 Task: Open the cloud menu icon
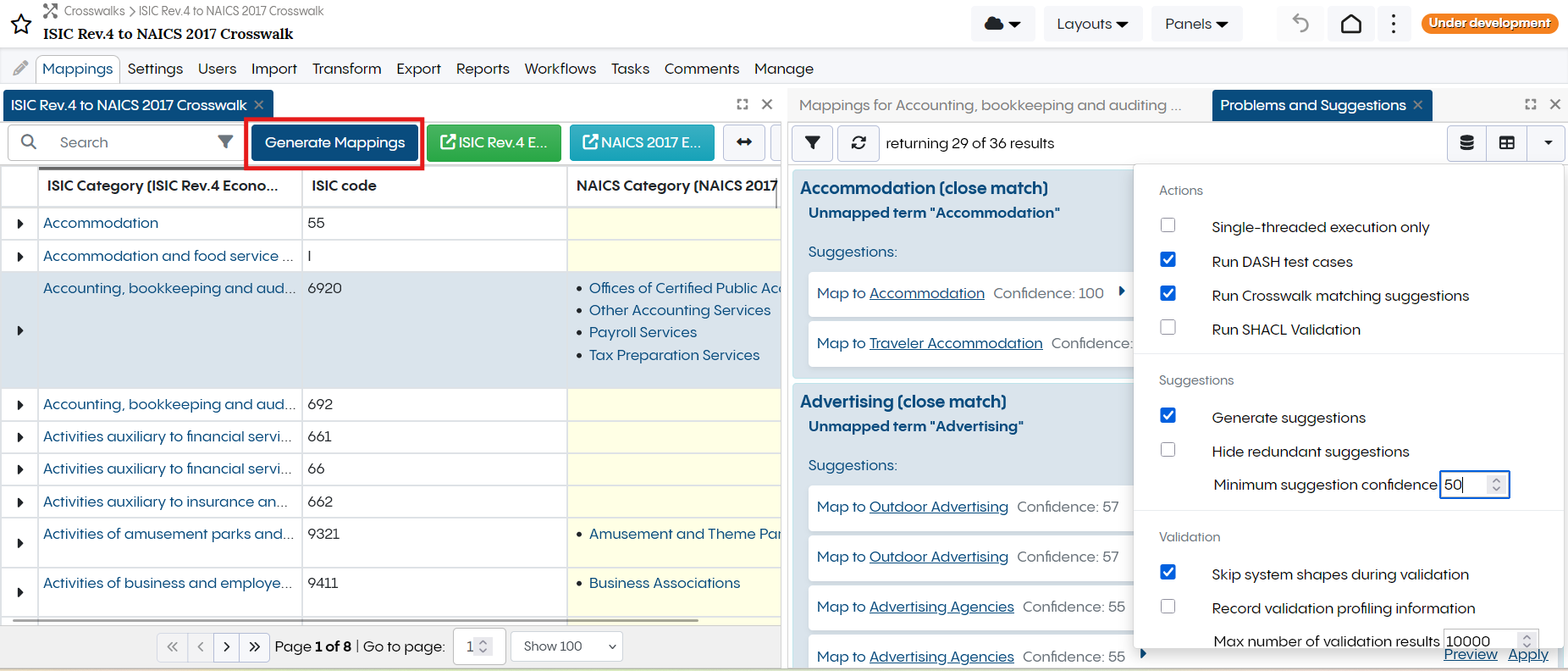tap(1002, 24)
